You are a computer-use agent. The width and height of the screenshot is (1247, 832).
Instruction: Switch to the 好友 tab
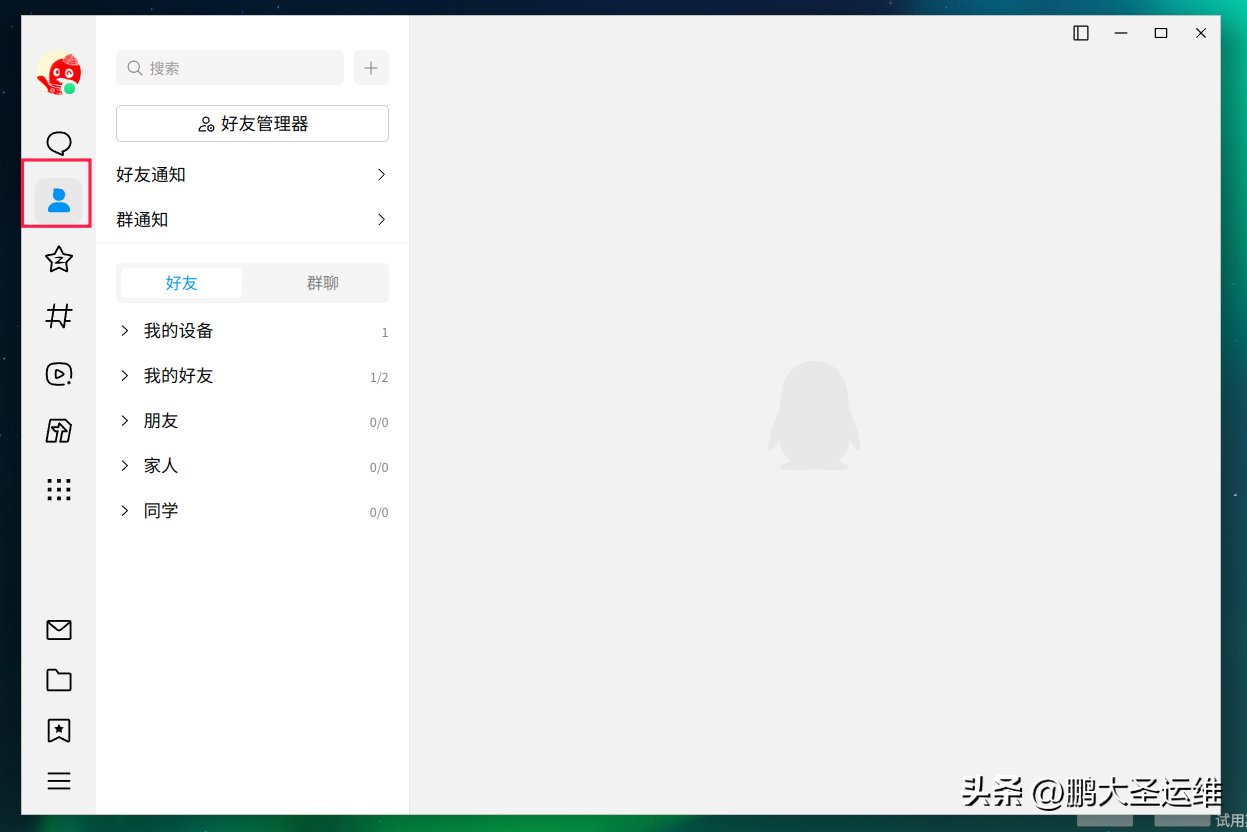point(181,283)
